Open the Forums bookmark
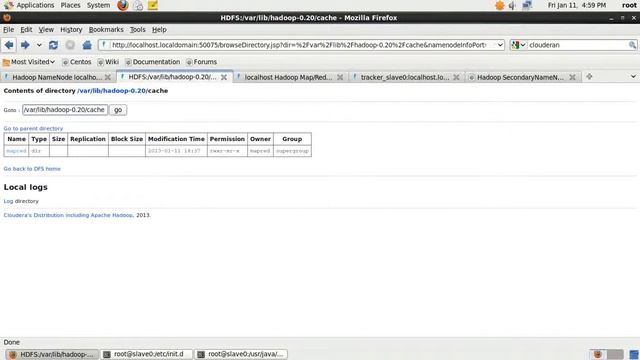 pos(201,62)
